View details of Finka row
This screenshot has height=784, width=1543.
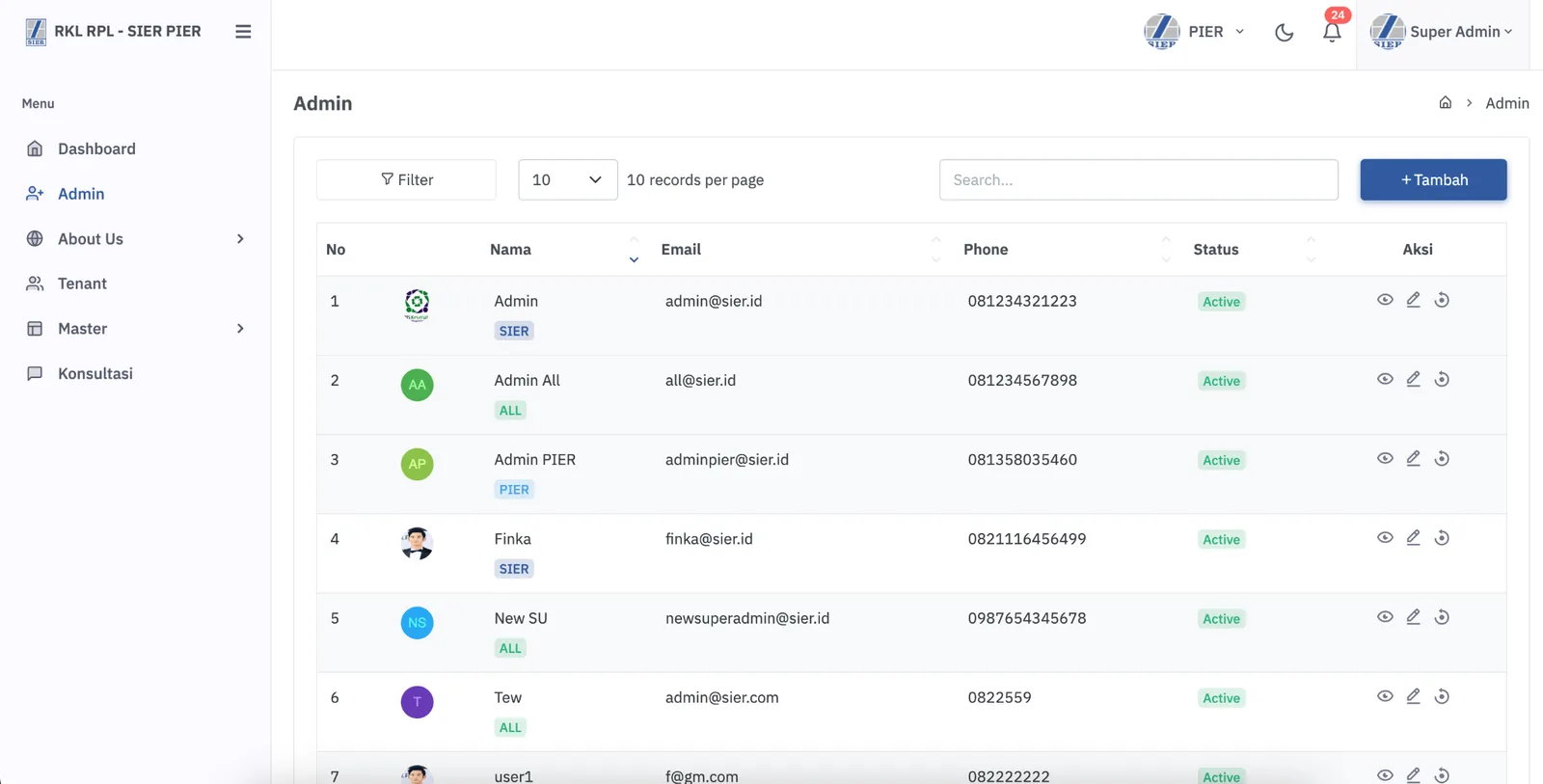tap(1385, 537)
